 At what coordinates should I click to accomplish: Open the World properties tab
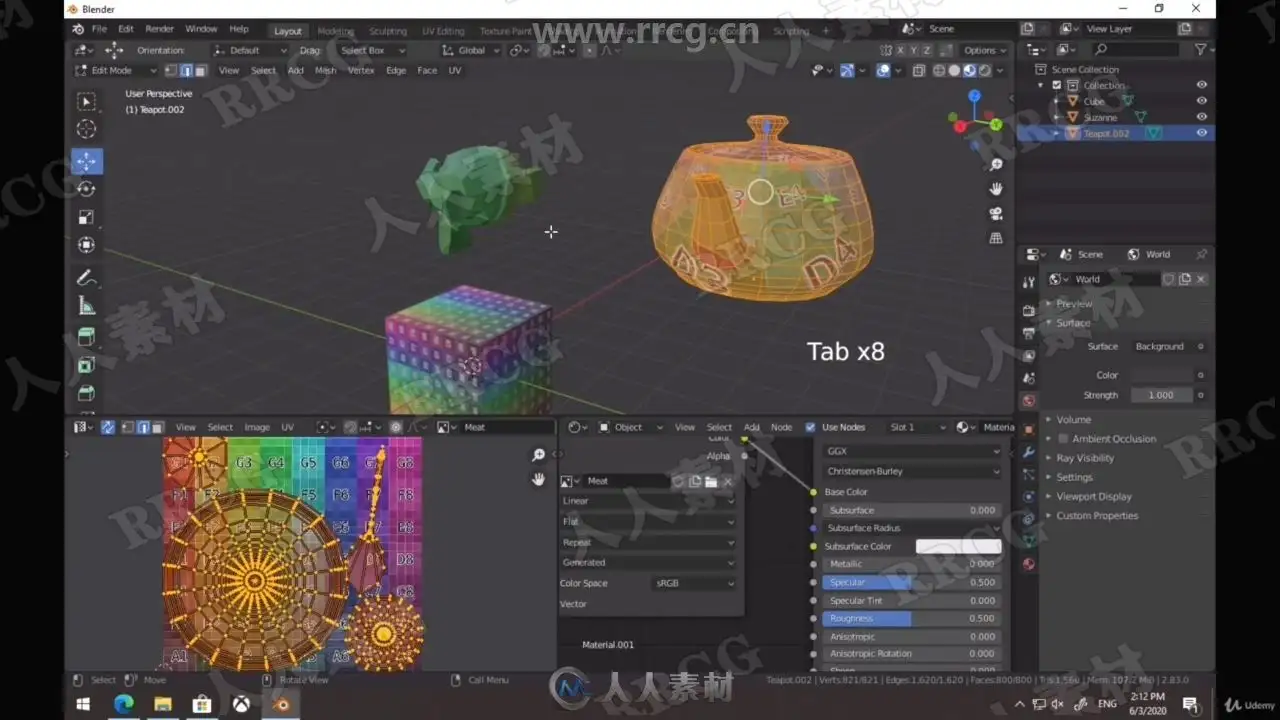coord(1029,400)
